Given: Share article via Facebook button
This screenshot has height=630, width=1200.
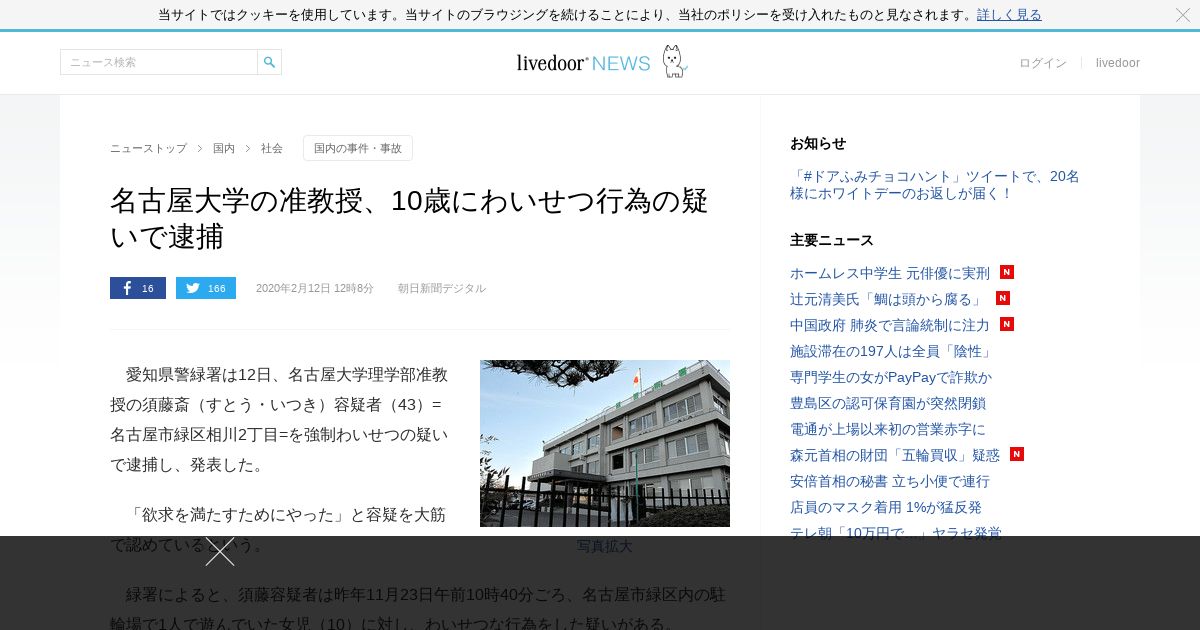Looking at the screenshot, I should pos(138,288).
